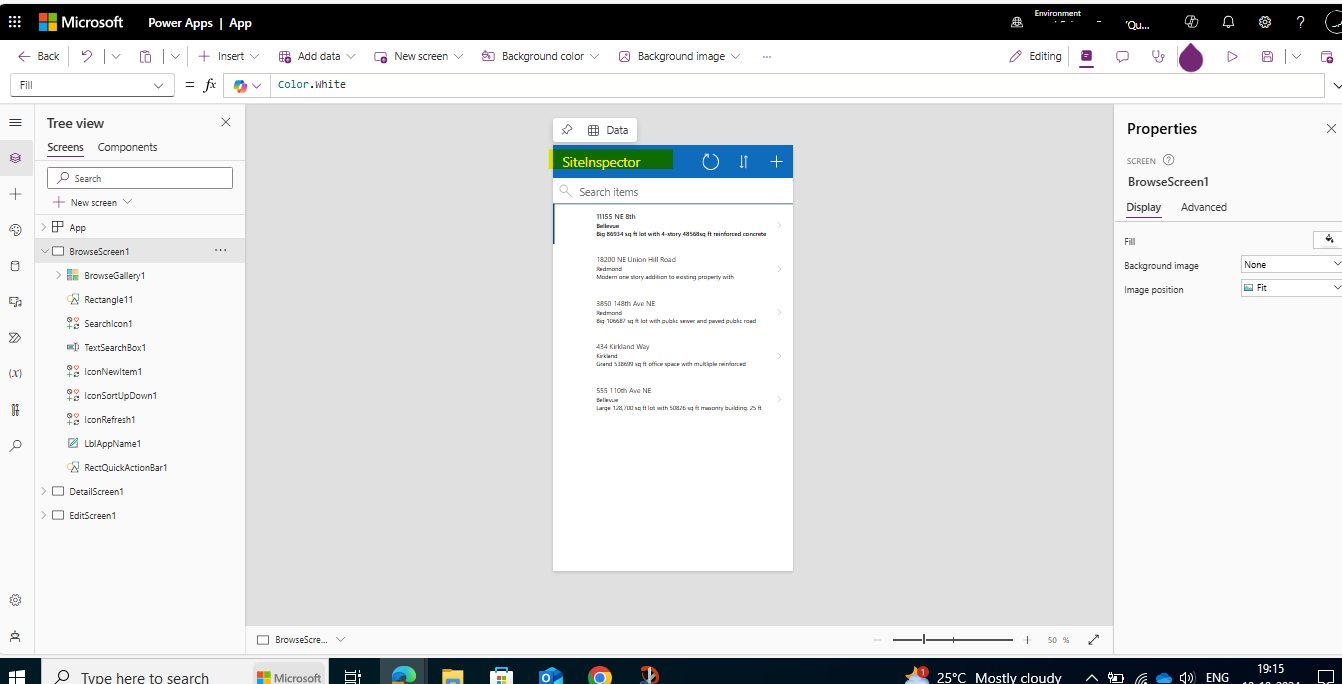Go Back from the editor
This screenshot has width=1342, height=684.
(x=39, y=56)
